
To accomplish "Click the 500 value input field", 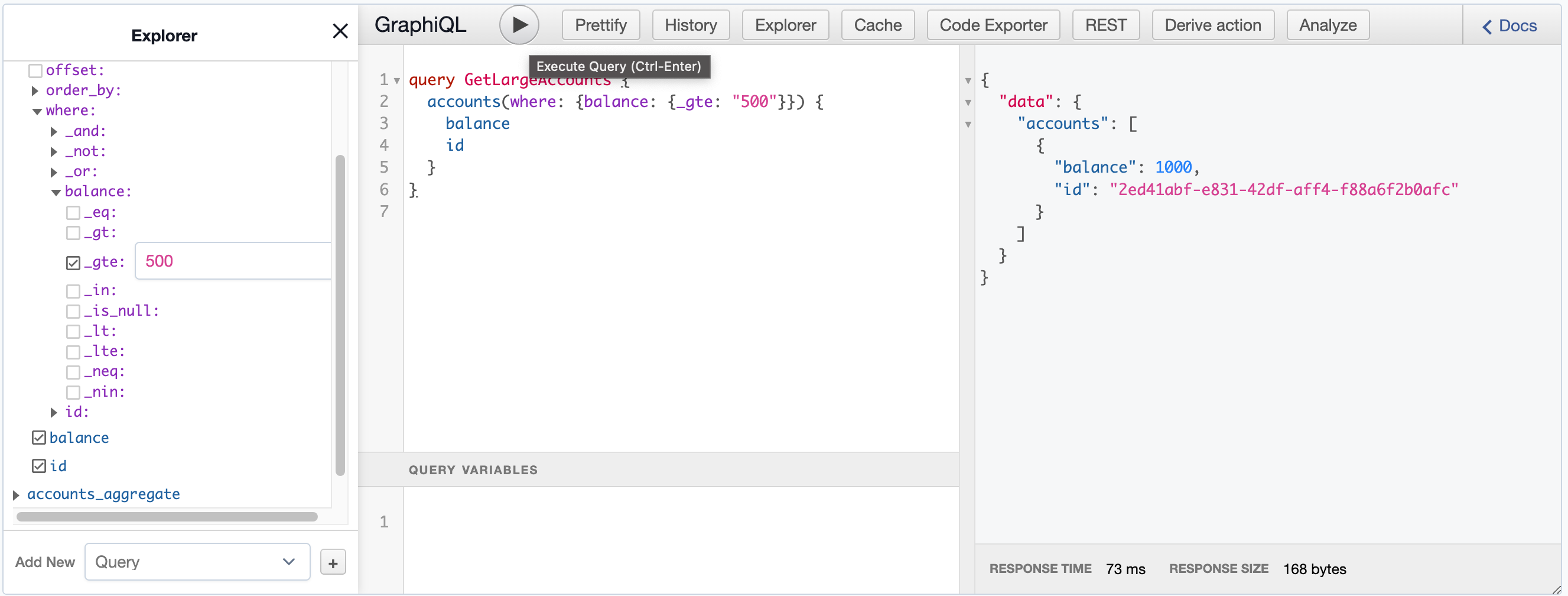I will (x=232, y=261).
